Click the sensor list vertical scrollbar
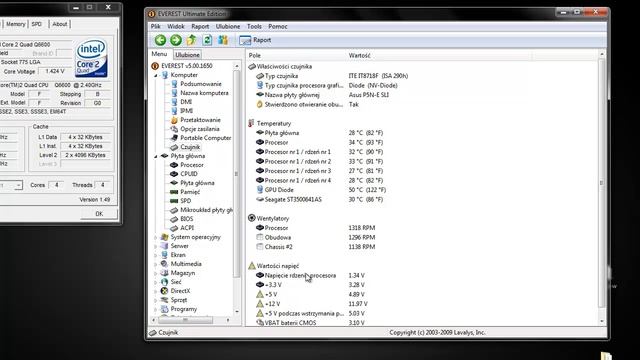The image size is (640, 360). click(x=601, y=183)
